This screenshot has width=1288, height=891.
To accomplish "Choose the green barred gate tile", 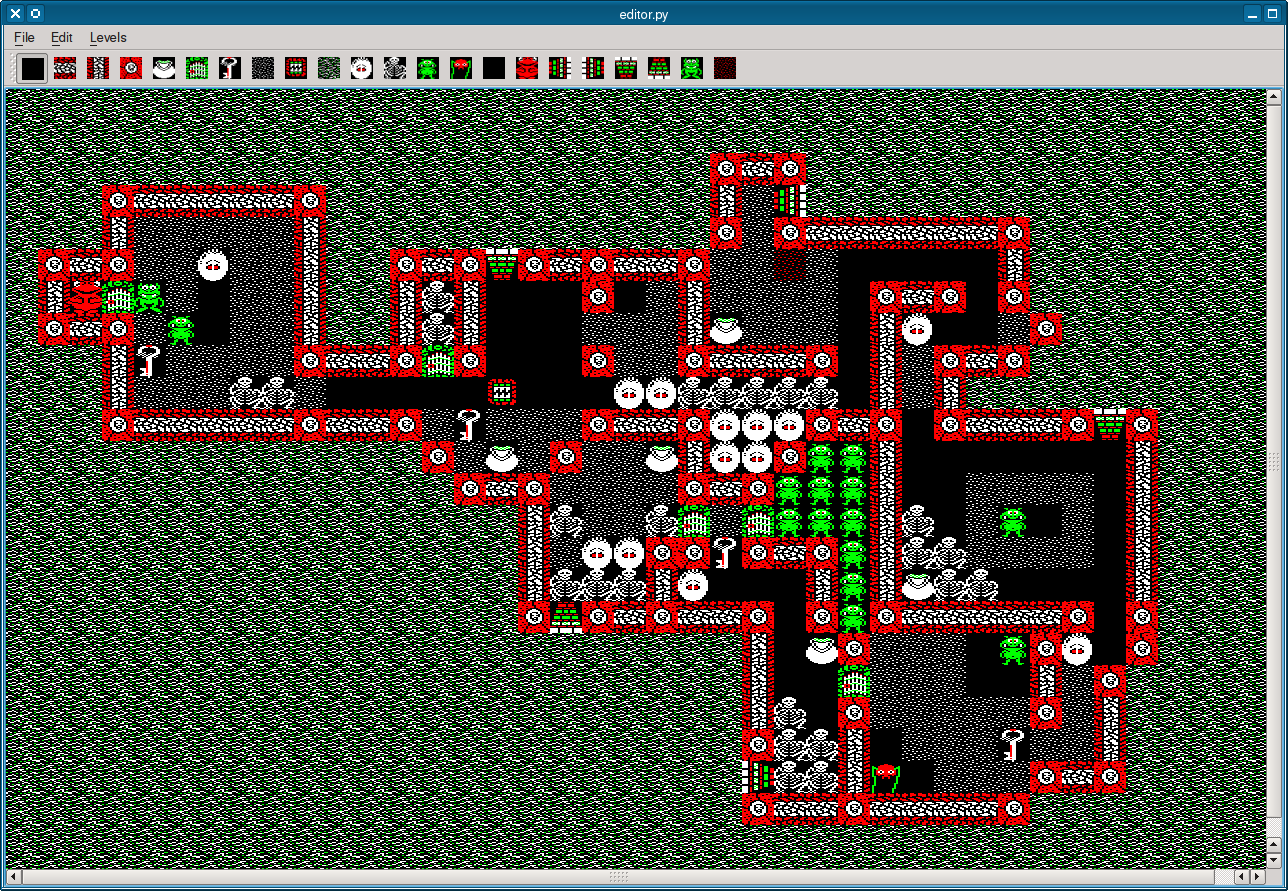I will (x=197, y=68).
